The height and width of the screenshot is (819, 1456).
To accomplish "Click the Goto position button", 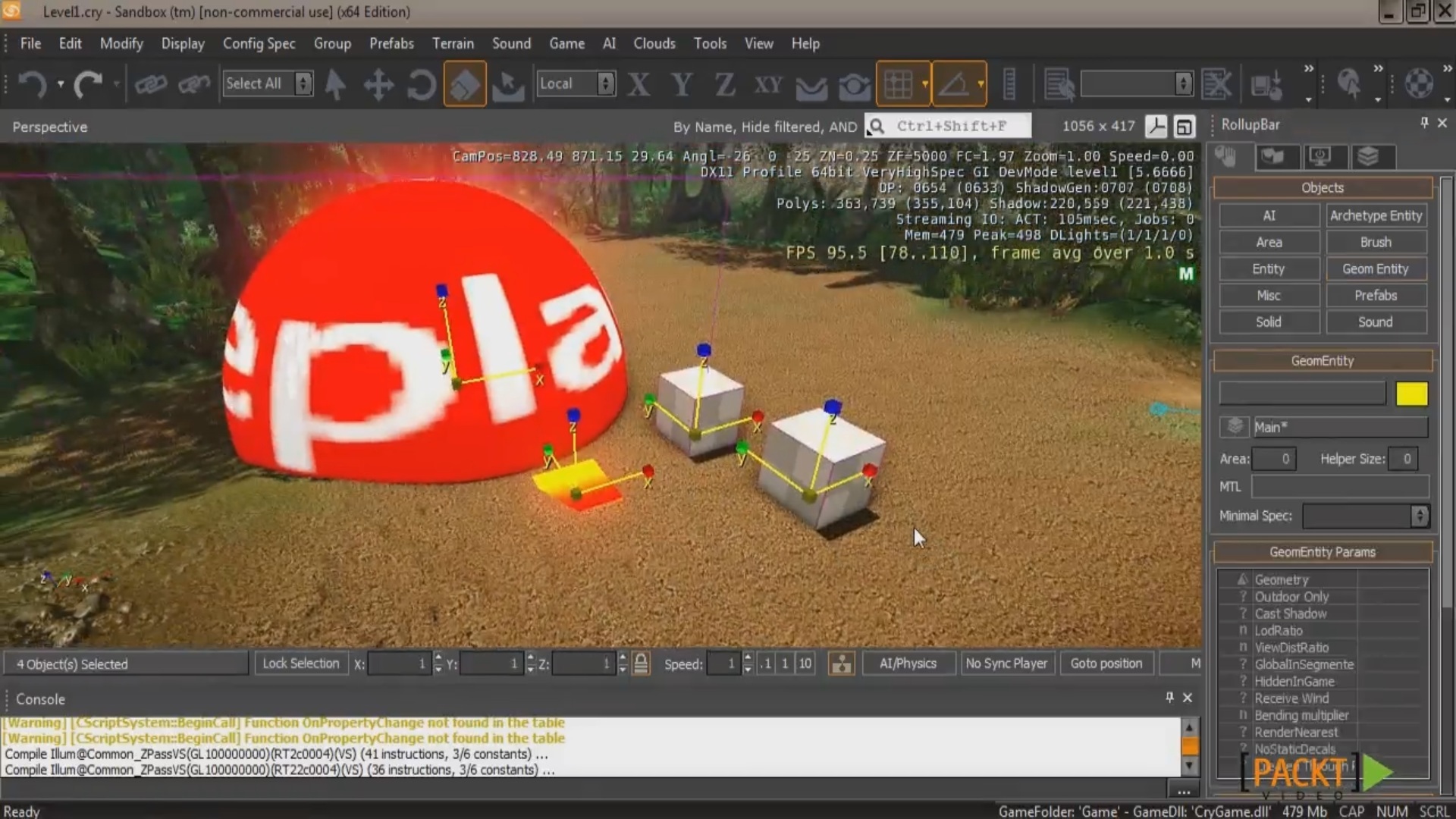I will coord(1106,662).
